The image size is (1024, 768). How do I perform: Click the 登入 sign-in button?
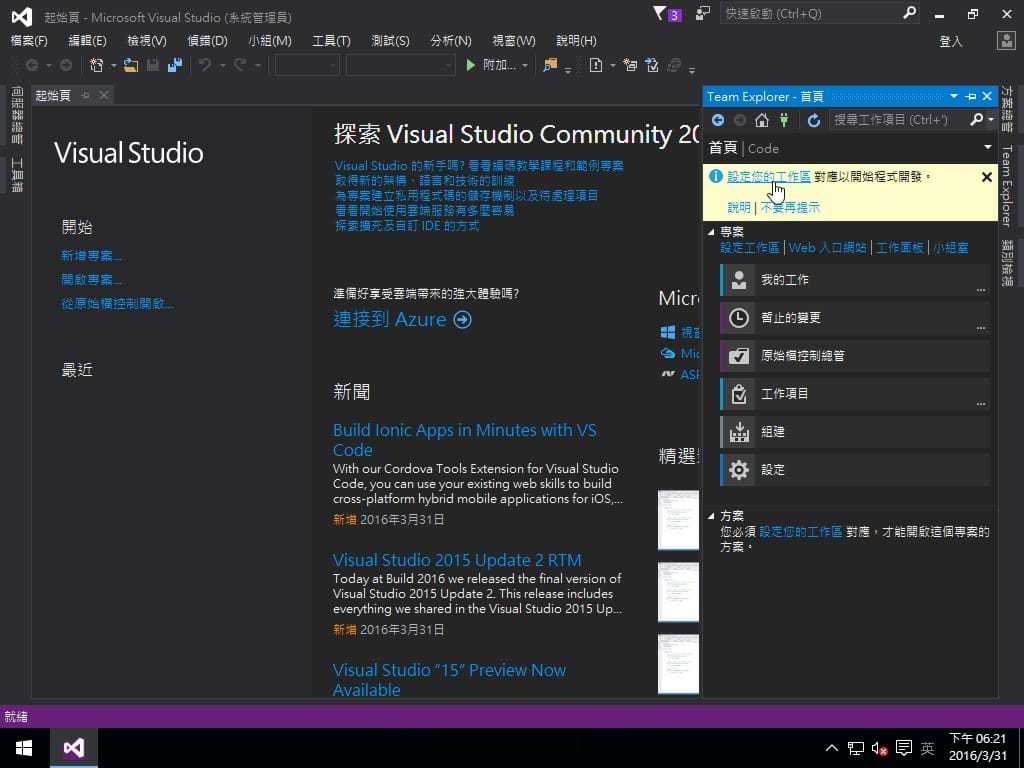(951, 41)
